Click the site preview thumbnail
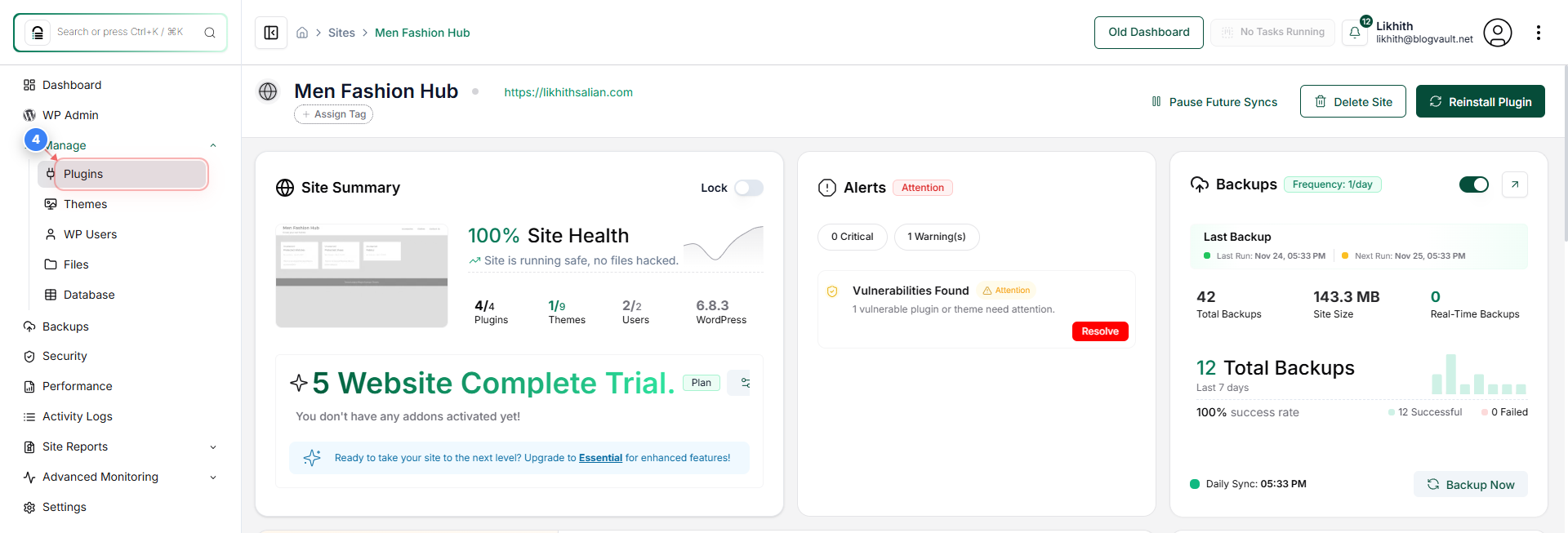This screenshot has width=1568, height=533. point(362,276)
